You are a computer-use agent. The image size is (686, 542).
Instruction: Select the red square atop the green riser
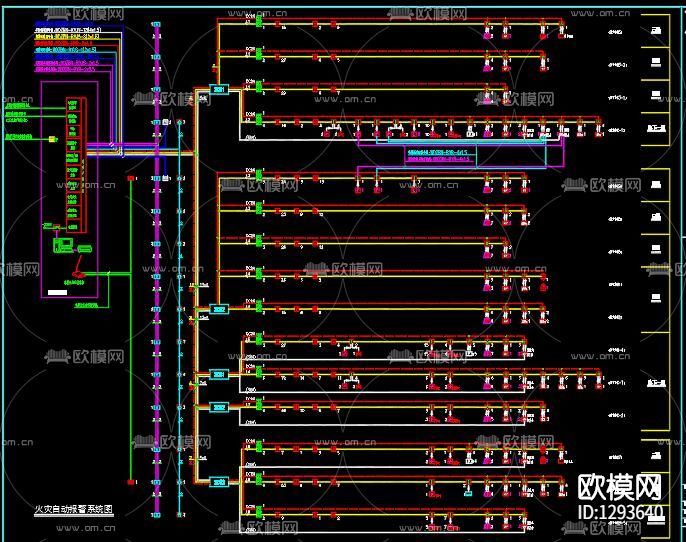point(131,178)
